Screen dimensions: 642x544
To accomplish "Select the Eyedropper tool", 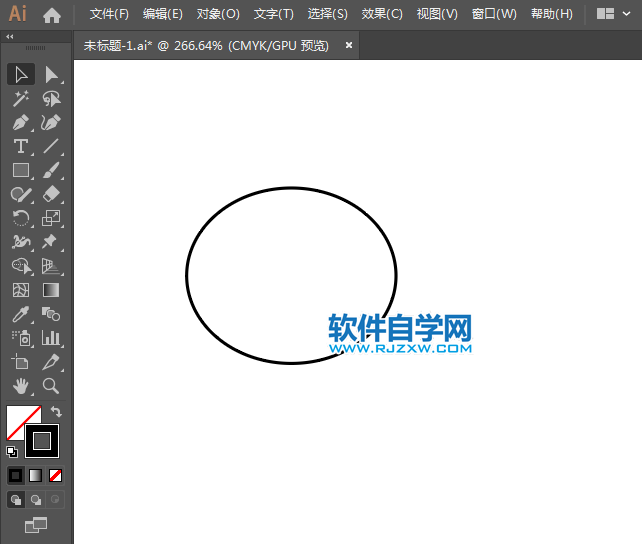I will click(x=20, y=314).
